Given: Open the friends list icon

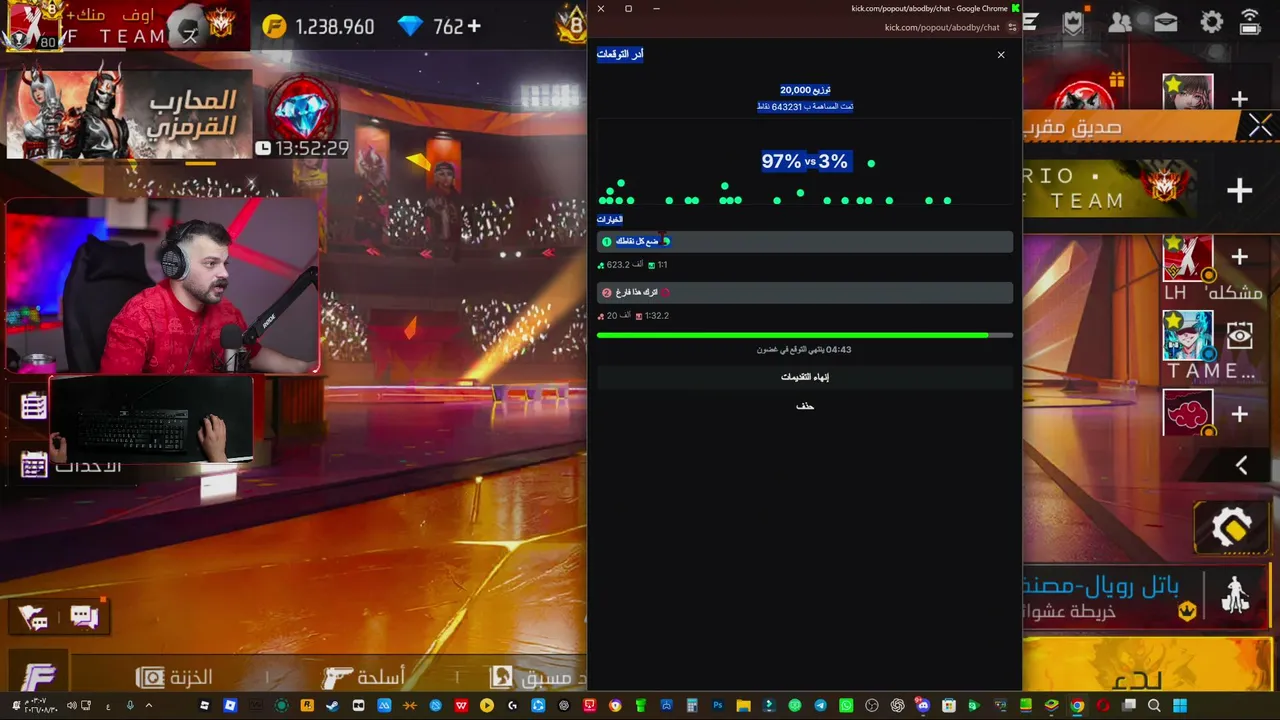Looking at the screenshot, I should point(1121,22).
